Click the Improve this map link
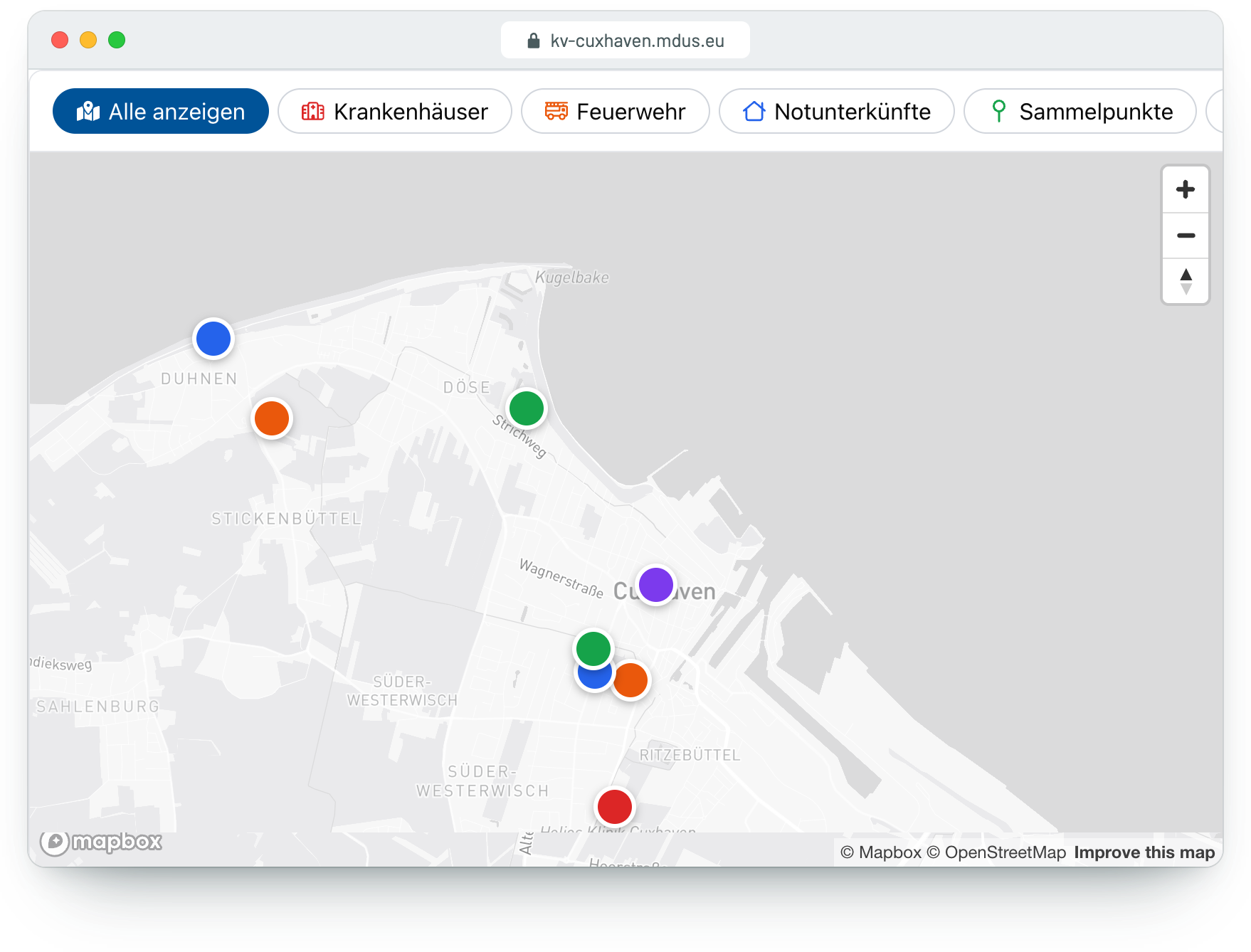This screenshot has height=952, width=1251. [1144, 852]
